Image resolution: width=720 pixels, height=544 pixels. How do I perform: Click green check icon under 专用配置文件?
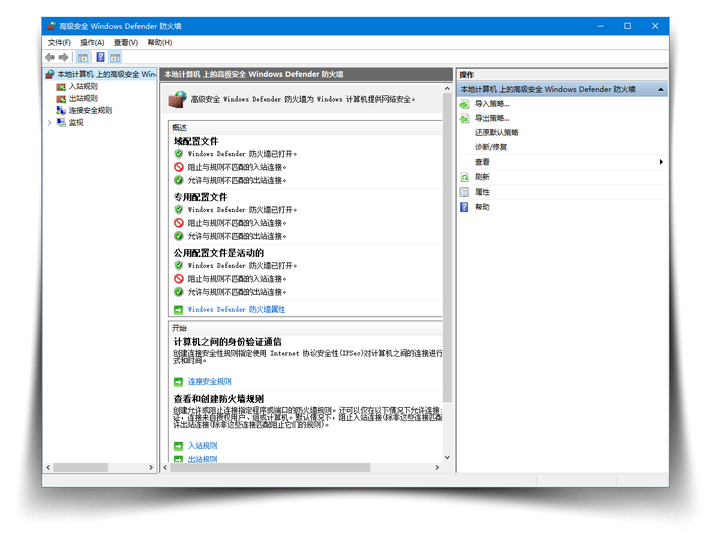coord(179,236)
